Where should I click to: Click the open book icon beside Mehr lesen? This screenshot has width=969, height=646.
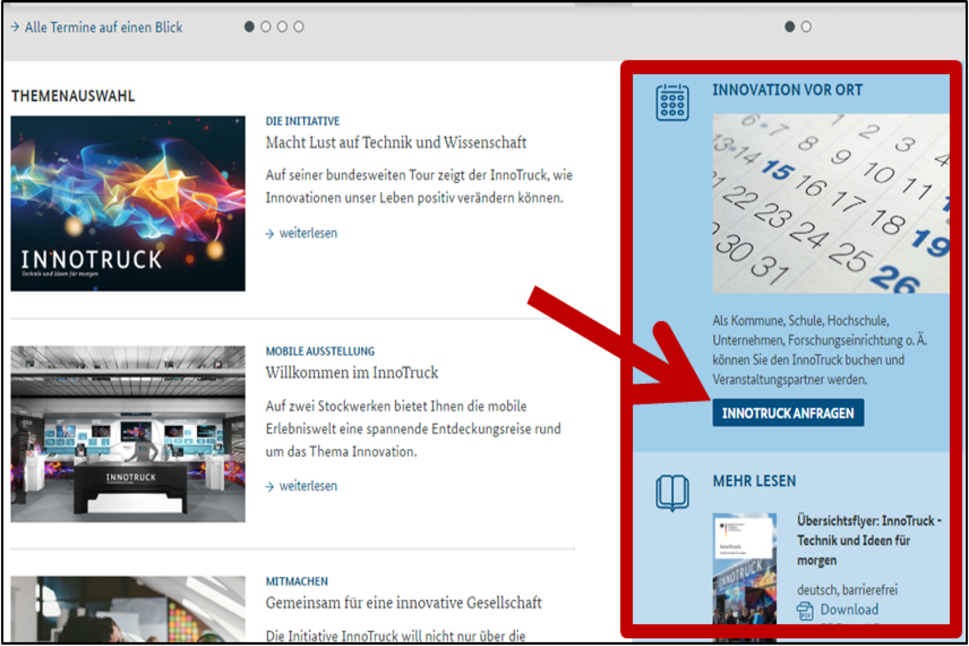[x=672, y=493]
